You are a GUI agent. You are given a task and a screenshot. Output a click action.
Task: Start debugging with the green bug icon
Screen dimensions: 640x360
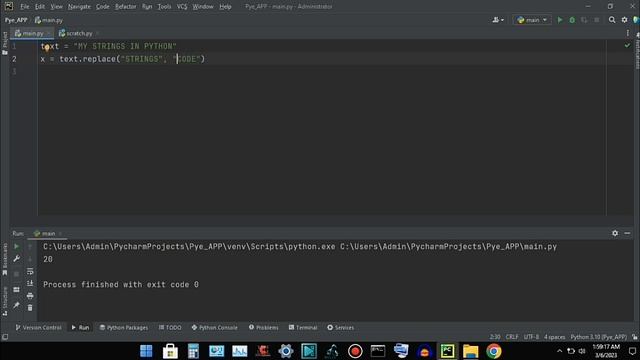coord(572,20)
